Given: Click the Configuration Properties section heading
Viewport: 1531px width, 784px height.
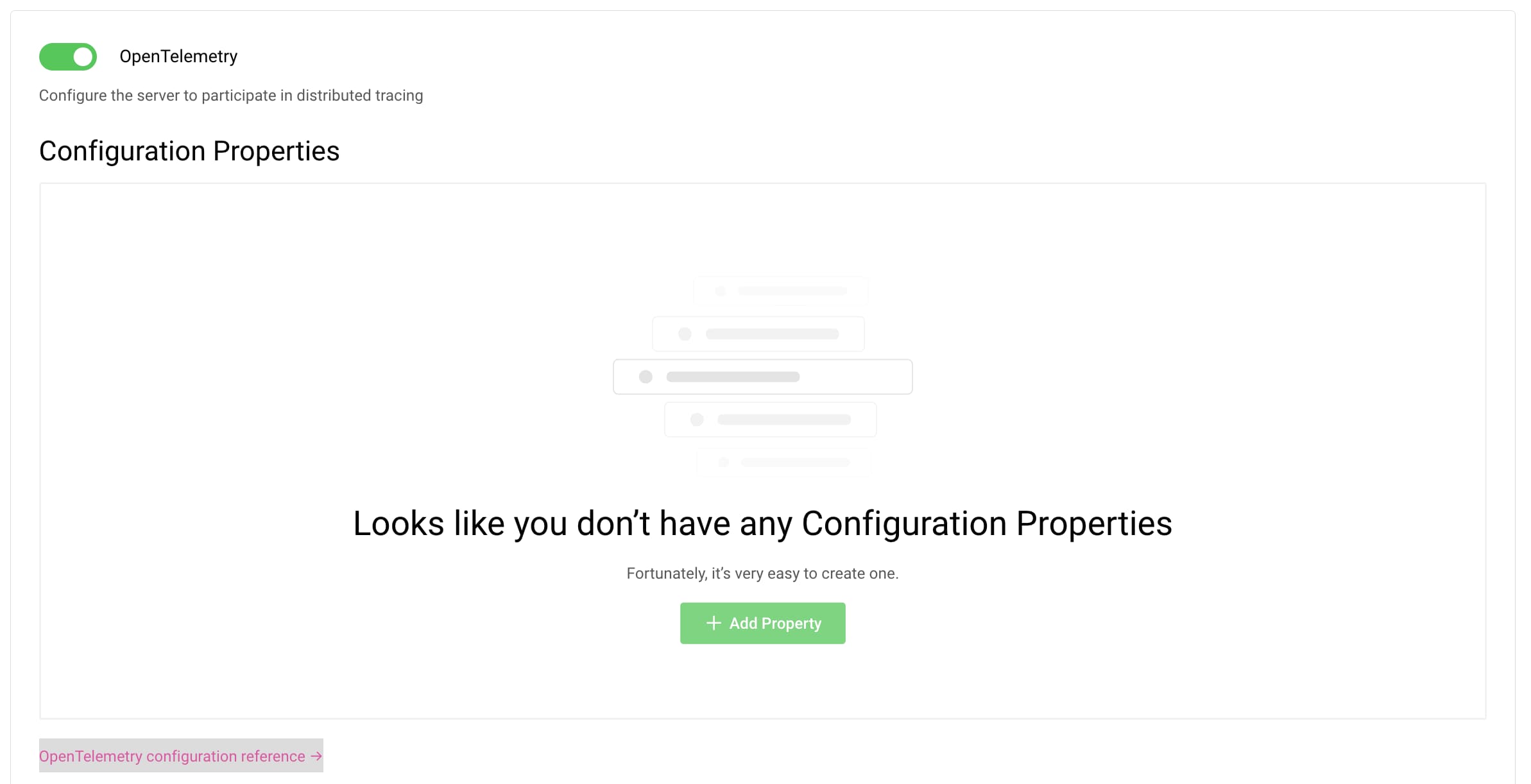Looking at the screenshot, I should [x=189, y=151].
